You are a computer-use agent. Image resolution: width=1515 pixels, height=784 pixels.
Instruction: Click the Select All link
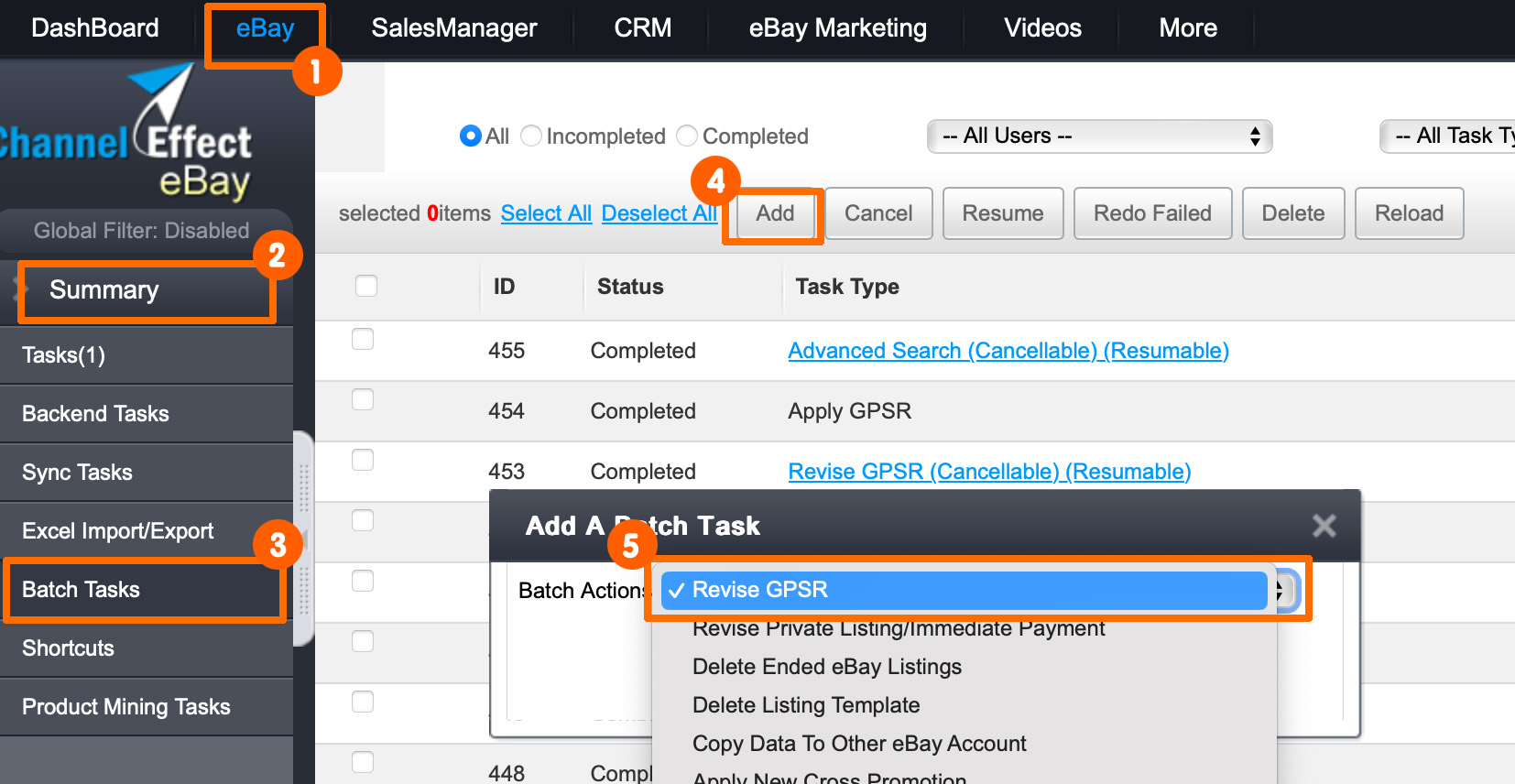click(546, 213)
